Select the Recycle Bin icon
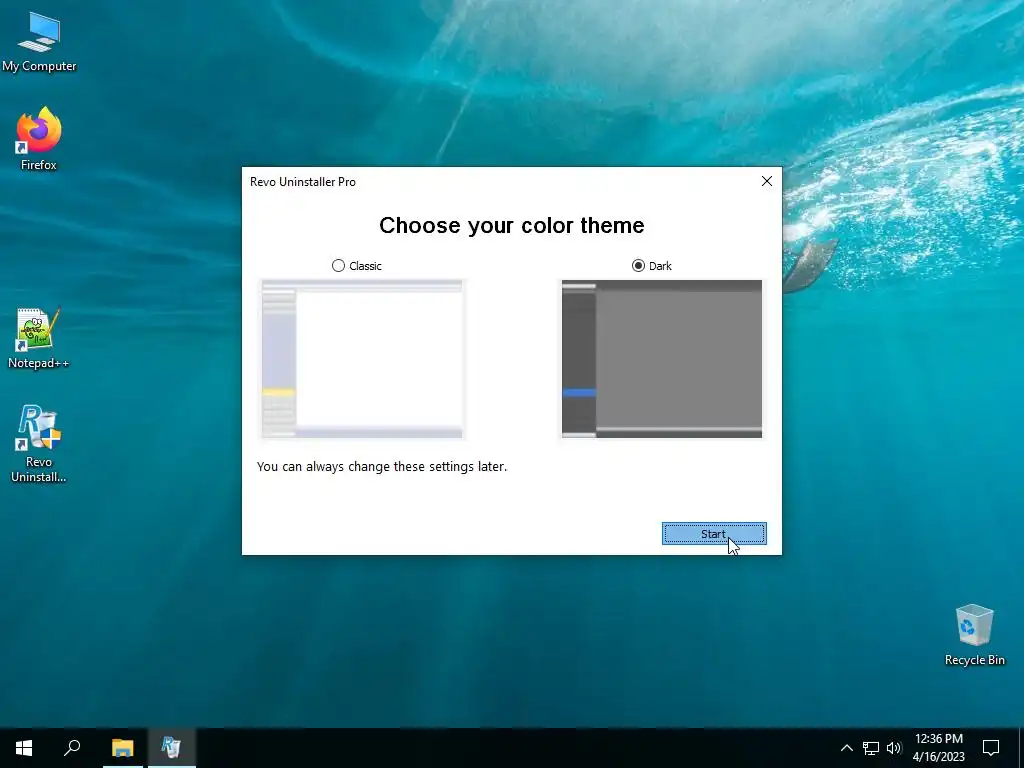The width and height of the screenshot is (1024, 768). 974,635
